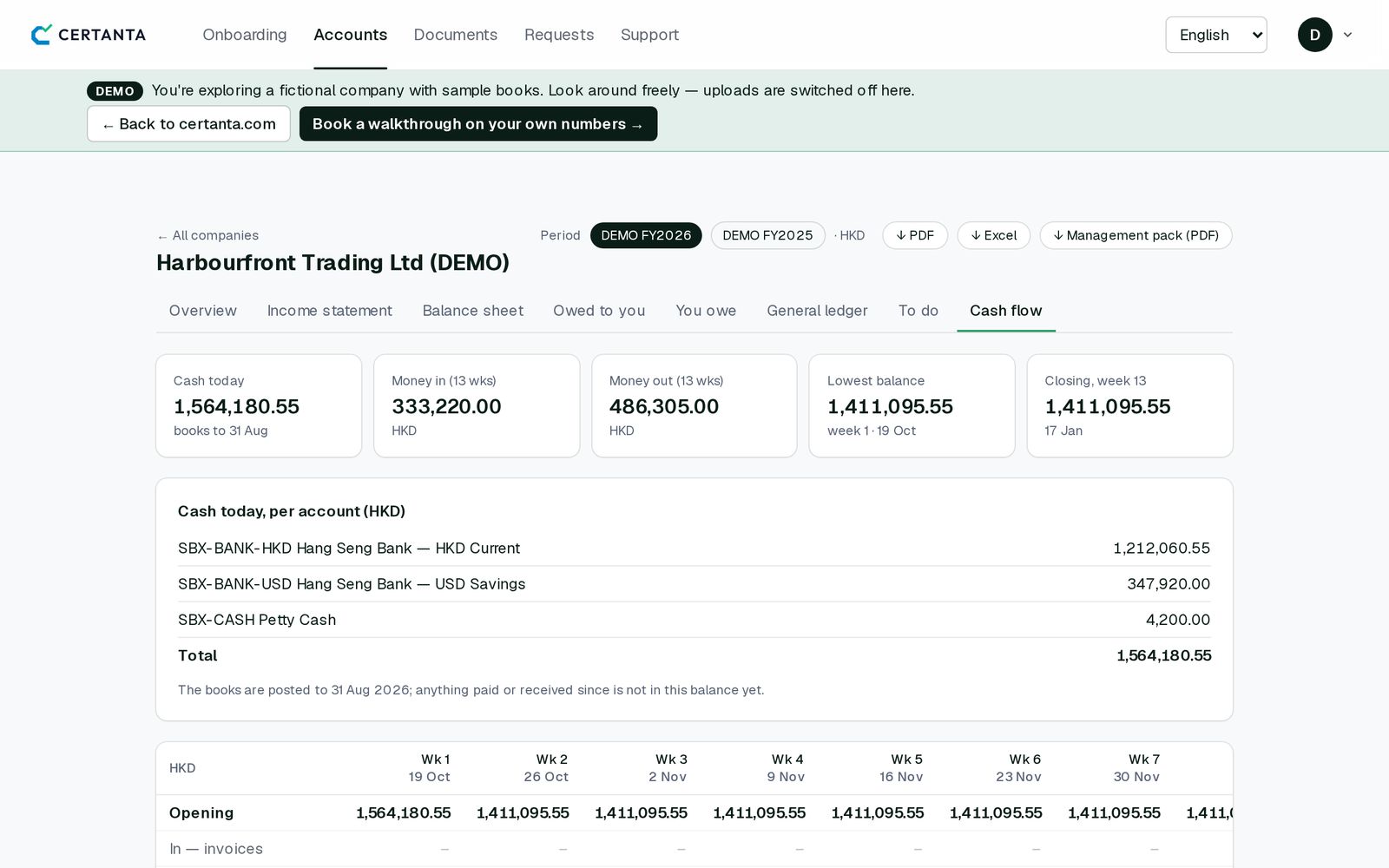Open the Support nav item
The height and width of the screenshot is (868, 1389).
tap(649, 35)
